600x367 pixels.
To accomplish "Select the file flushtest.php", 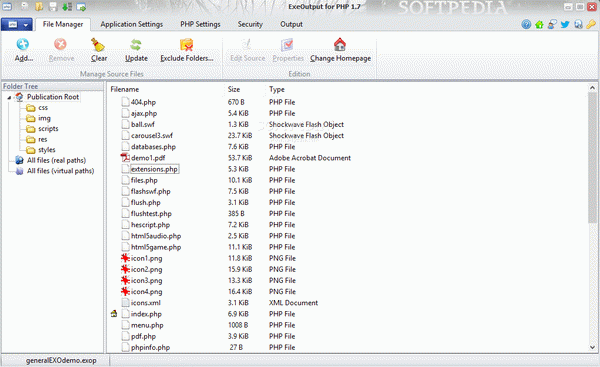I will pos(151,214).
